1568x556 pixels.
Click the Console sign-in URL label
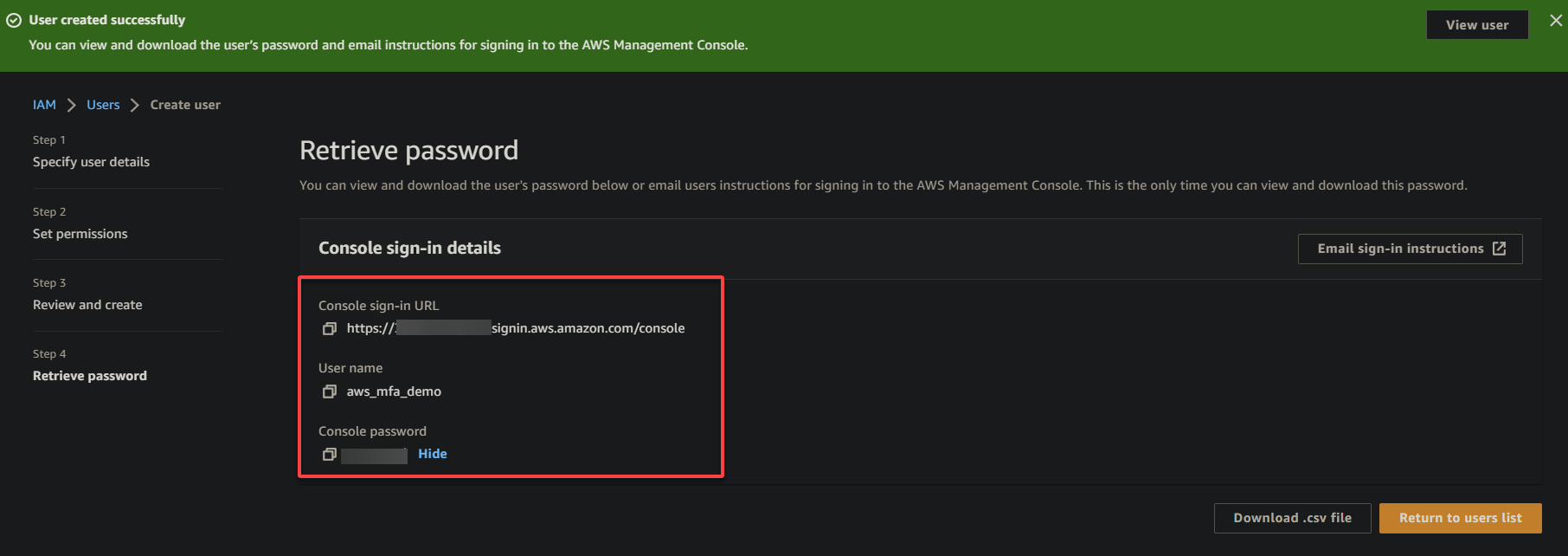pos(378,306)
